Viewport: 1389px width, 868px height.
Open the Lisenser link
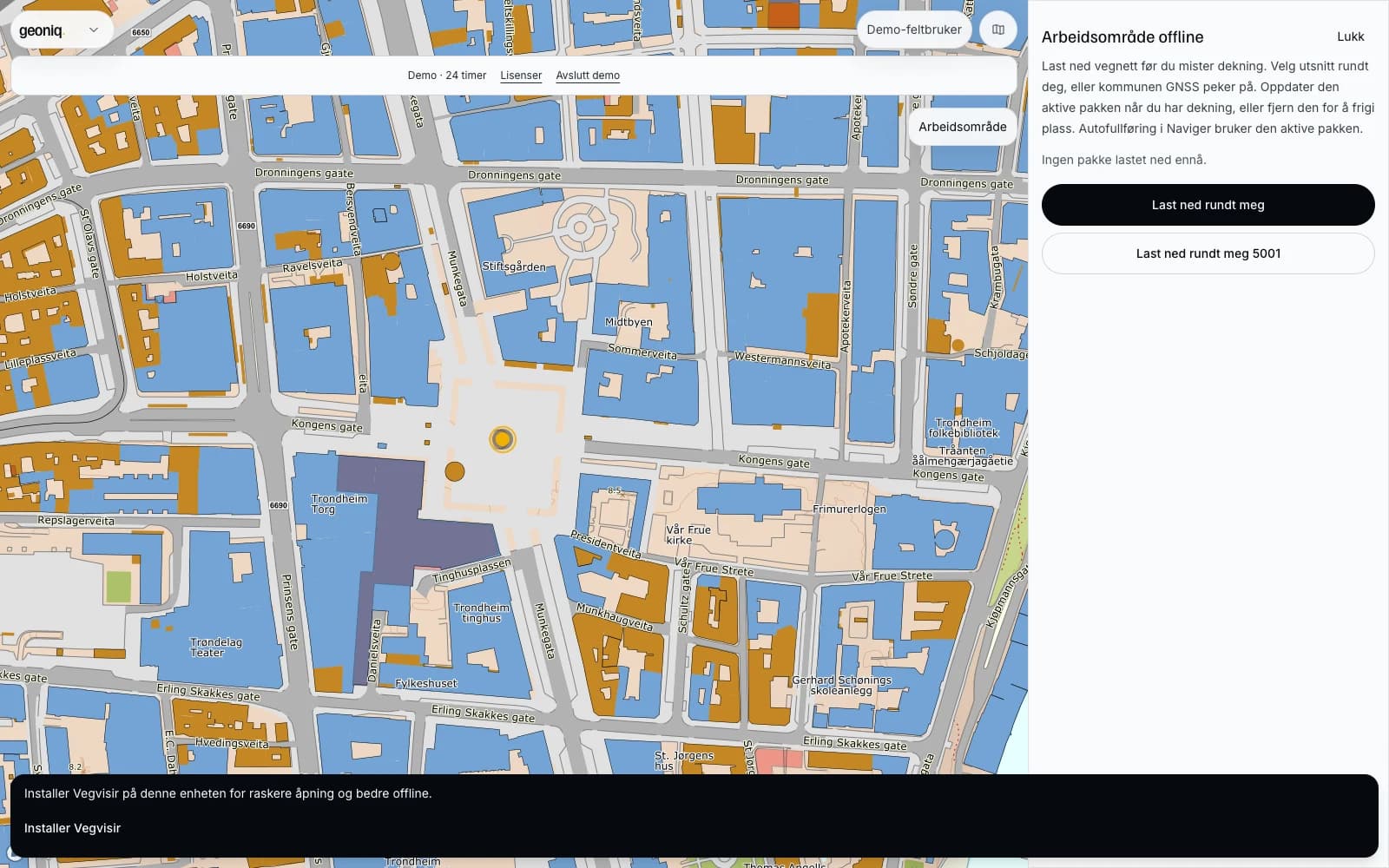(x=521, y=76)
